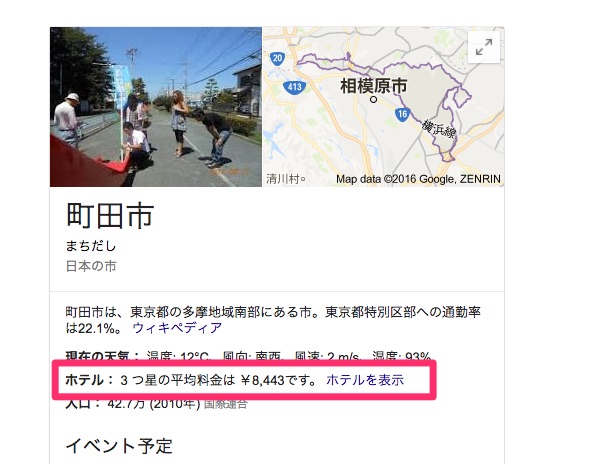Click the まちだし reading text
Image resolution: width=600 pixels, height=464 pixels.
pyautogui.click(x=91, y=246)
